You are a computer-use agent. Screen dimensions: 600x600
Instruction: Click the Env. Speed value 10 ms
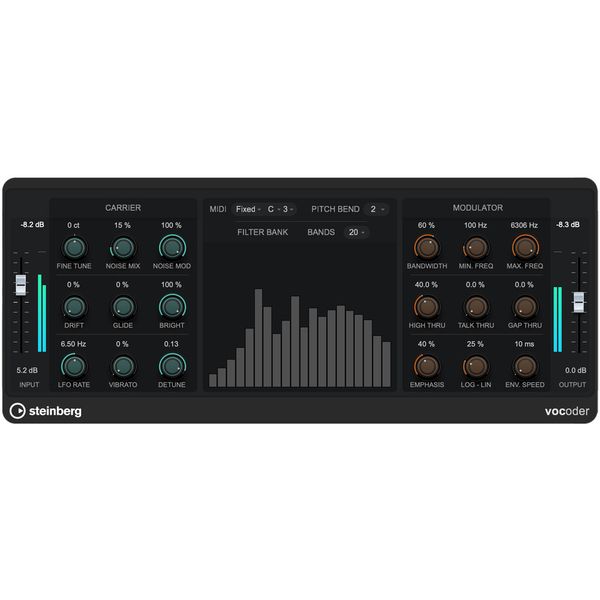click(x=524, y=344)
